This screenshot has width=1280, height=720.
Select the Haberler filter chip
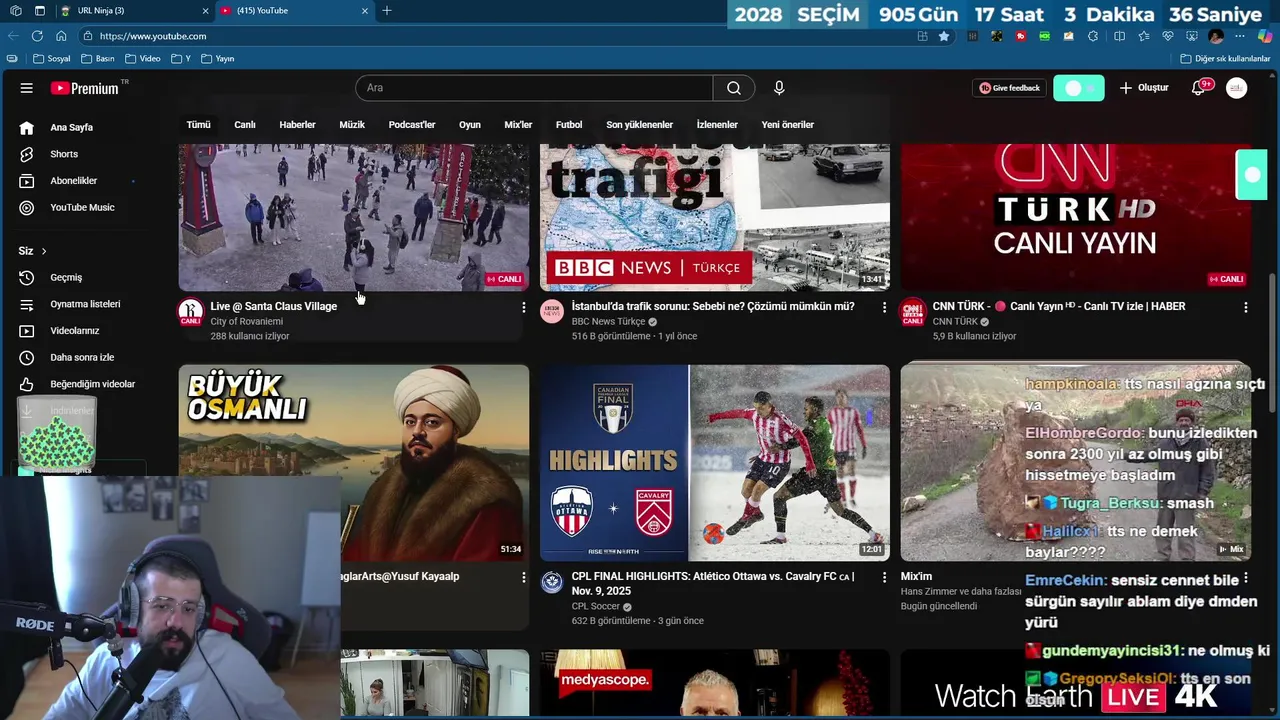coord(297,125)
